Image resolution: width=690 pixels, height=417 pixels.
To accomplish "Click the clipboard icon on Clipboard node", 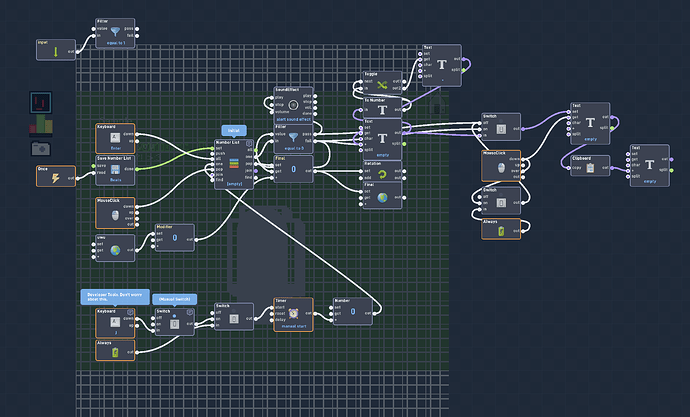I will (590, 167).
